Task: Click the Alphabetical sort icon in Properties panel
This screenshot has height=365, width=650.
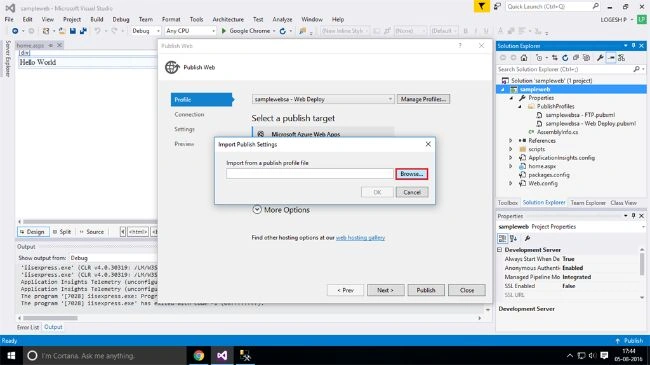Action: click(x=514, y=238)
